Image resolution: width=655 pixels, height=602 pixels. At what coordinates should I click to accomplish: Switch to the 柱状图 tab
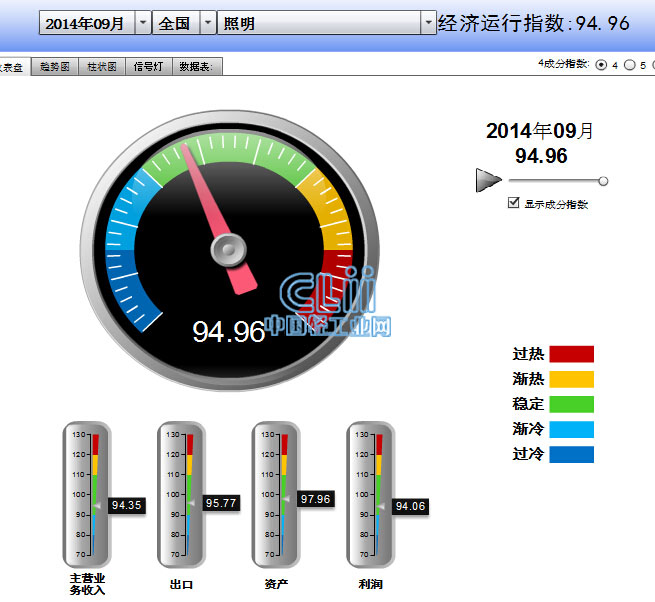(x=101, y=67)
